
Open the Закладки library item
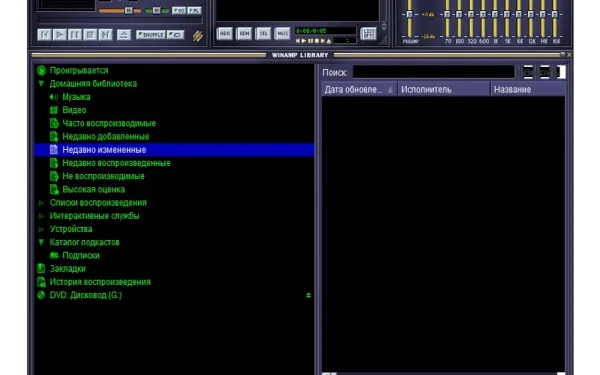pyautogui.click(x=67, y=269)
